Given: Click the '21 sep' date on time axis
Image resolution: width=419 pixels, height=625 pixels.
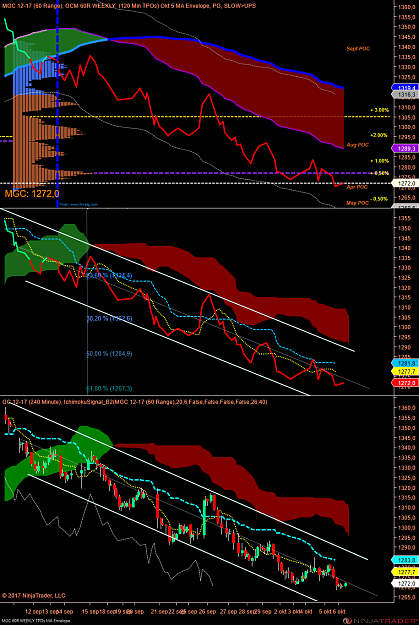Looking at the screenshot, I should 161,611.
